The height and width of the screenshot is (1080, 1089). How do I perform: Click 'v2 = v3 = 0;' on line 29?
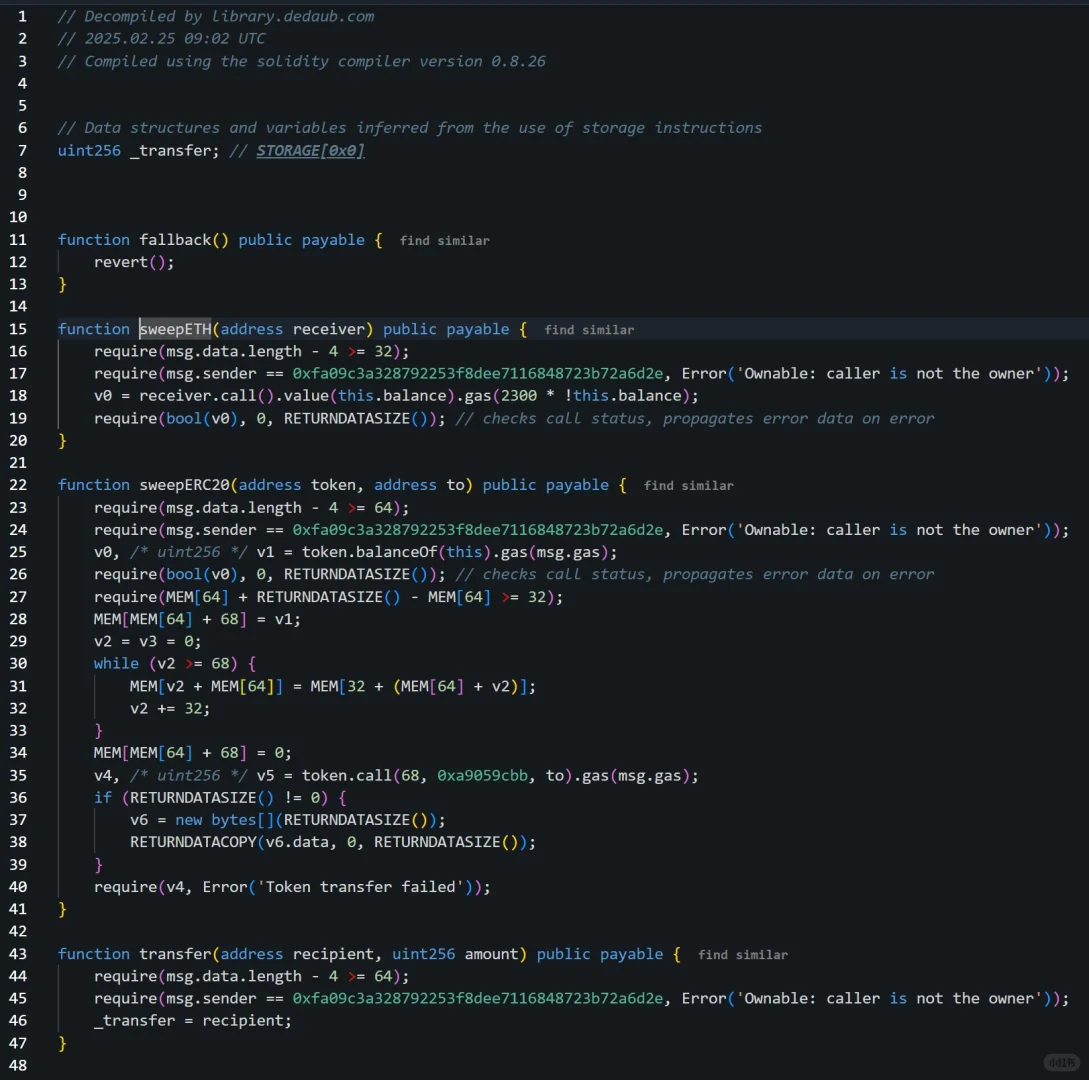[x=147, y=641]
